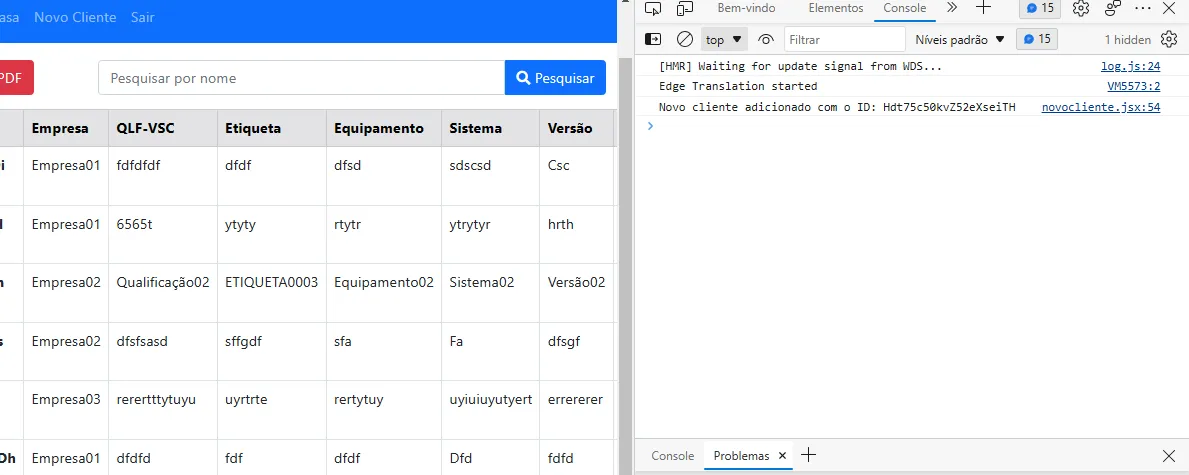
Task: Add a new DevTools tool with plus icon
Action: click(x=983, y=8)
